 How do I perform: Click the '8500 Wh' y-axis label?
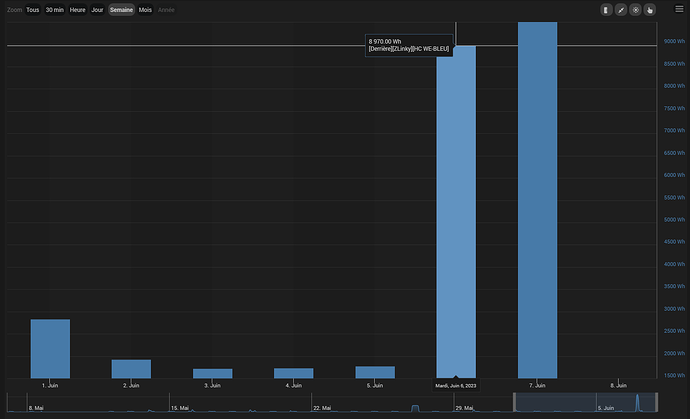click(674, 64)
